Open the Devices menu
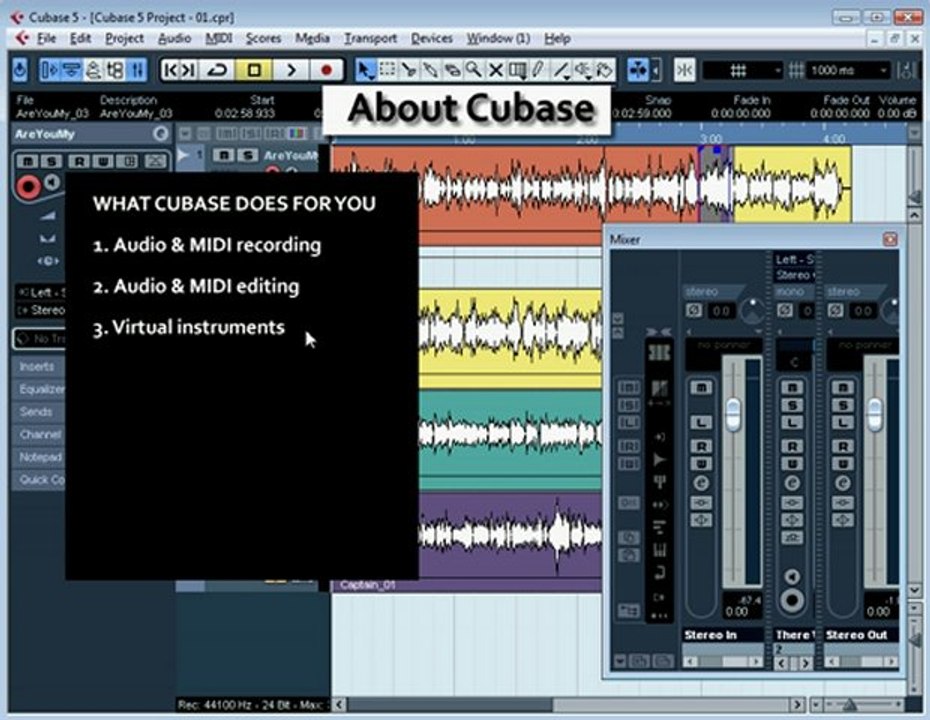 tap(432, 39)
